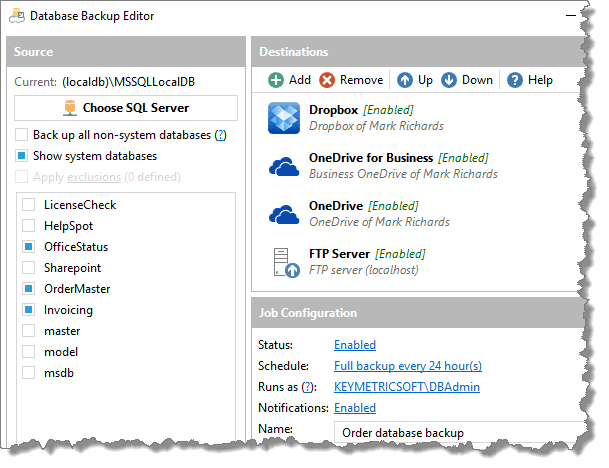Uncheck the OrderMaster database
This screenshot has width=609, height=468.
(29, 289)
